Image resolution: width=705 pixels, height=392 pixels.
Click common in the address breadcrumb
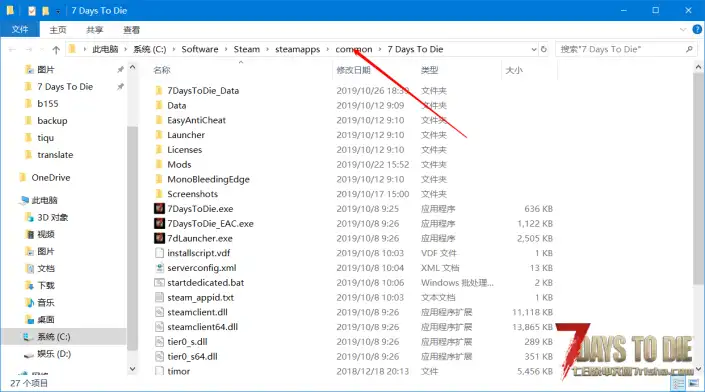click(x=354, y=49)
